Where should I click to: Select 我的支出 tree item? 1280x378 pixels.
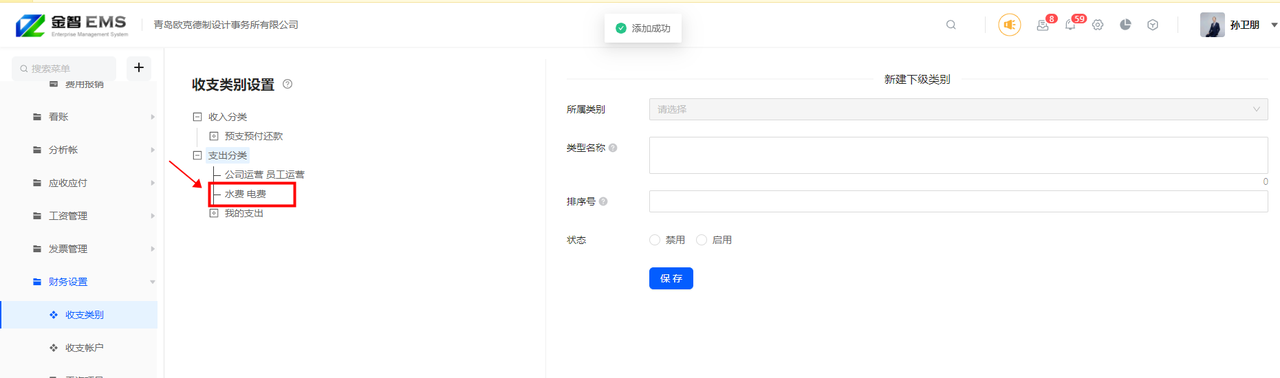click(244, 213)
